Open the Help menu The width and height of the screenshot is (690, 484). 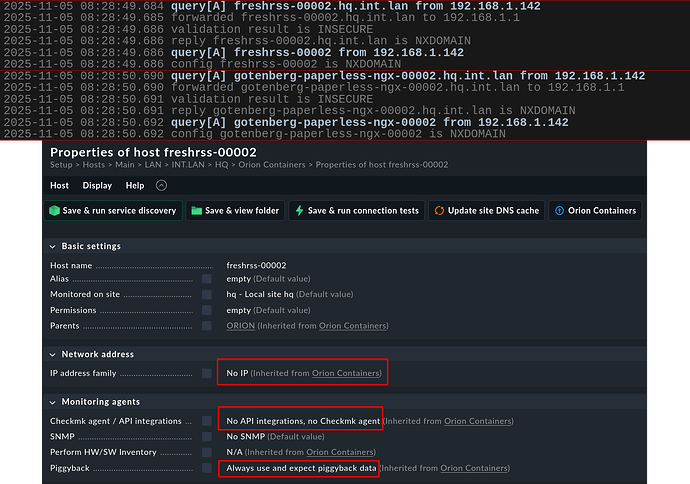click(135, 186)
